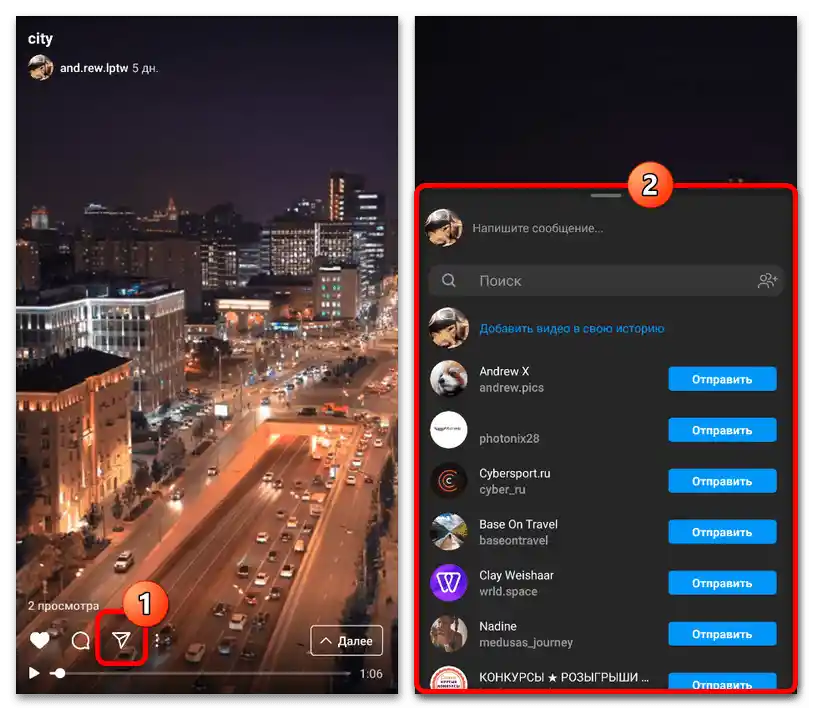
Task: Tap Nadine's profile avatar
Action: pos(448,634)
